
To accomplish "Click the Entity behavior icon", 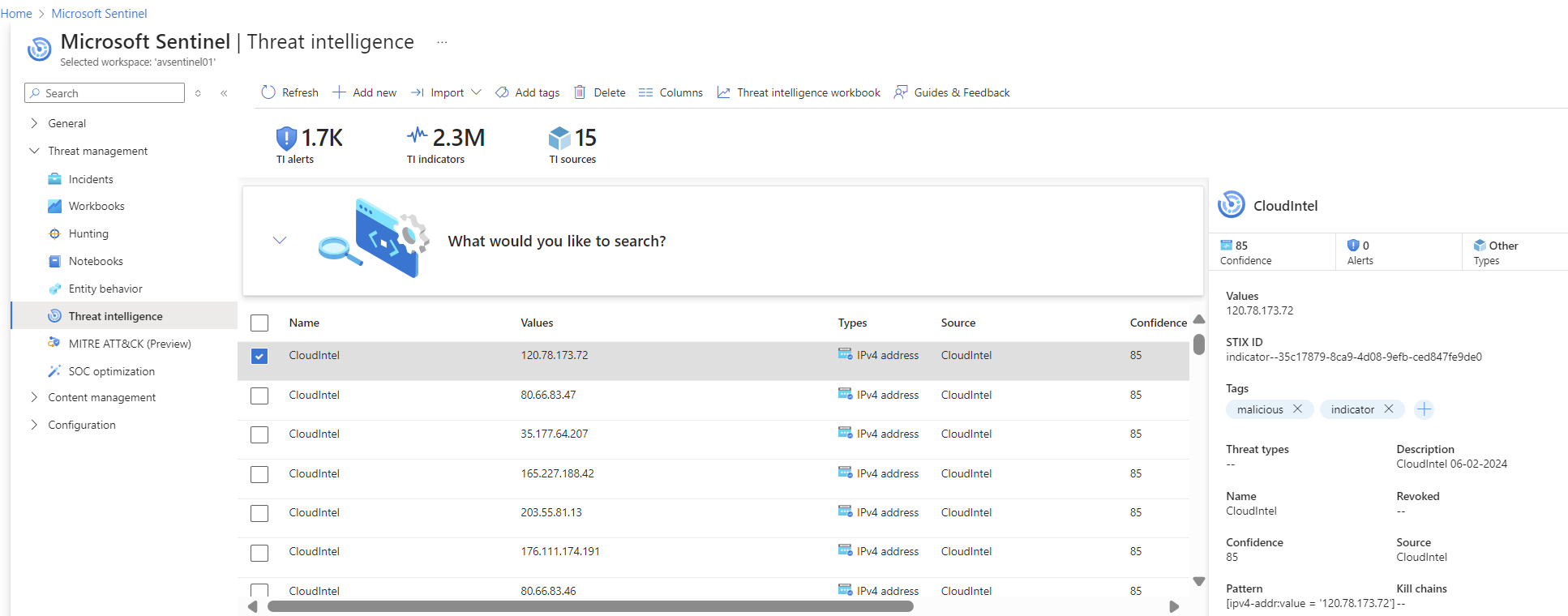I will coord(54,289).
